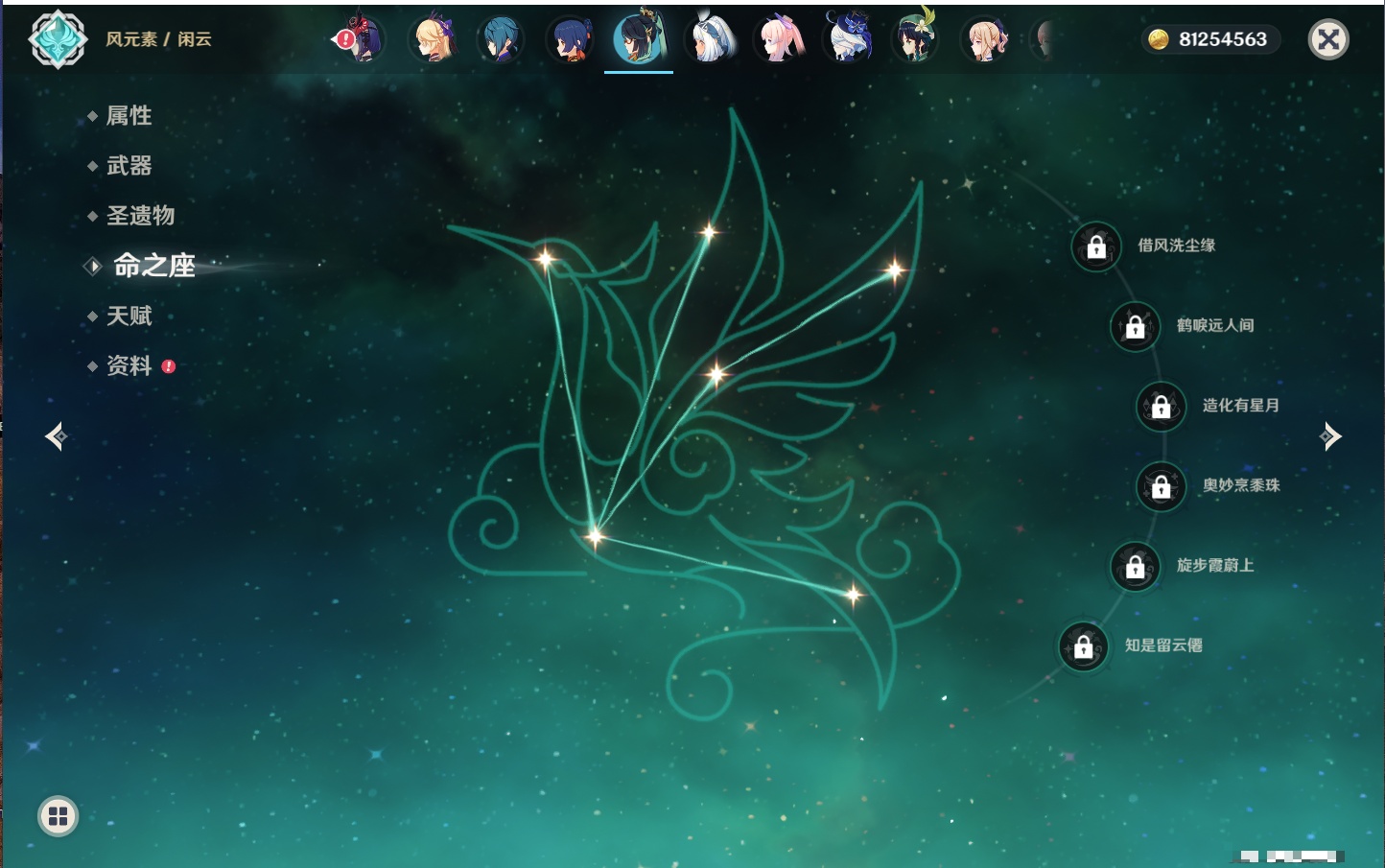1385x868 pixels.
Task: Open the 圣遗物 artifacts menu
Action: click(140, 216)
